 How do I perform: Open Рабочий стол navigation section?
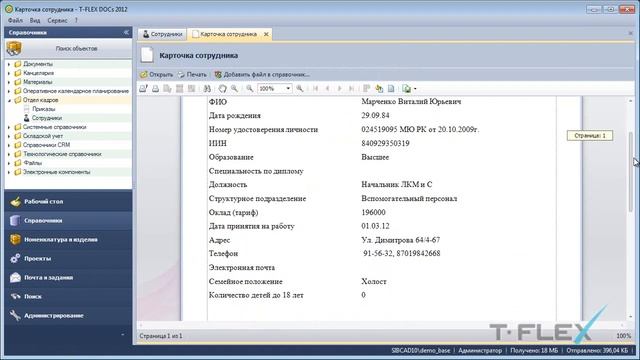tap(68, 202)
